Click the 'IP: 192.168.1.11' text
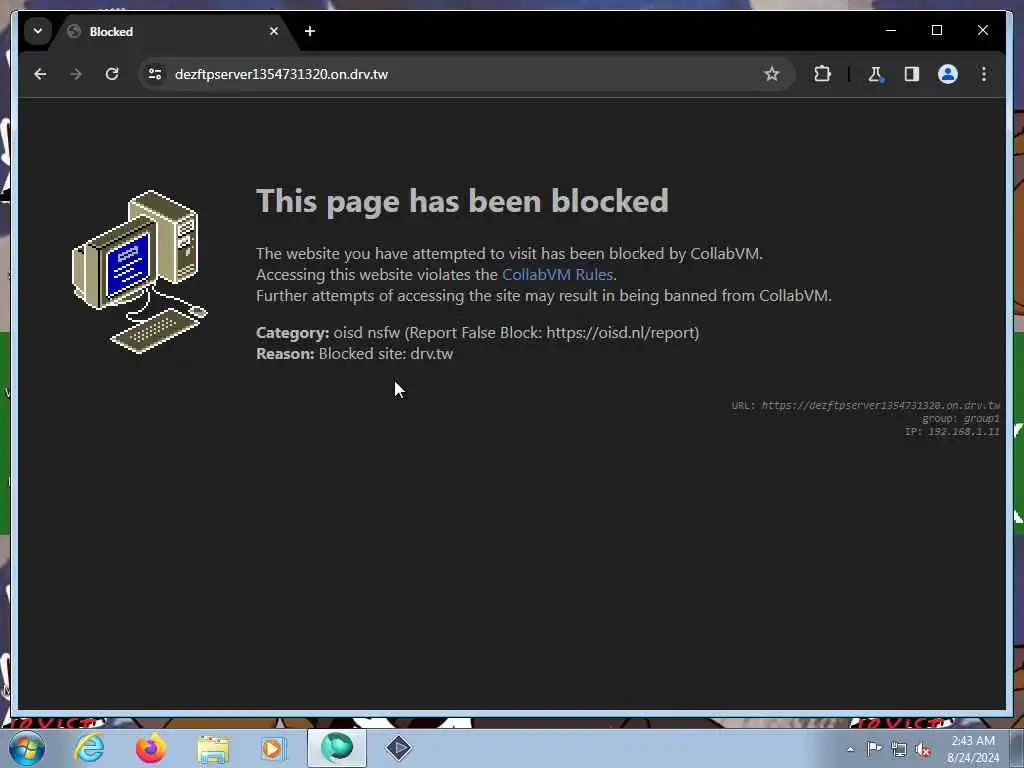The height and width of the screenshot is (768, 1024). pyautogui.click(x=952, y=432)
